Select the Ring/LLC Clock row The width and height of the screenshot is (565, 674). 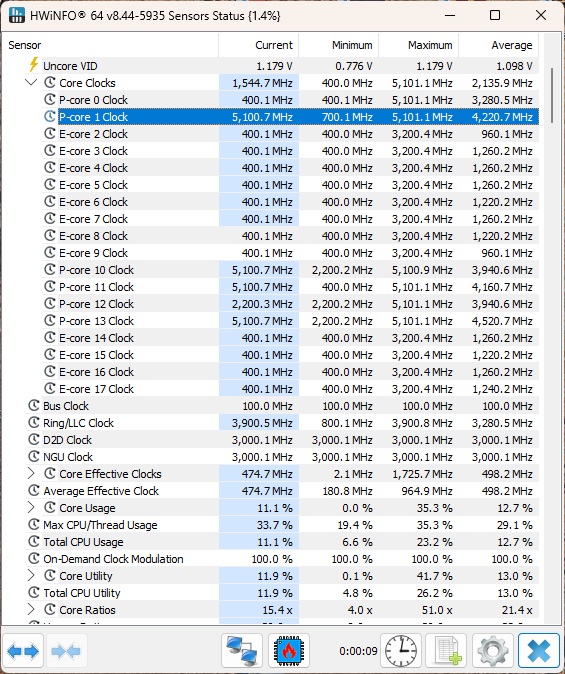pyautogui.click(x=282, y=423)
